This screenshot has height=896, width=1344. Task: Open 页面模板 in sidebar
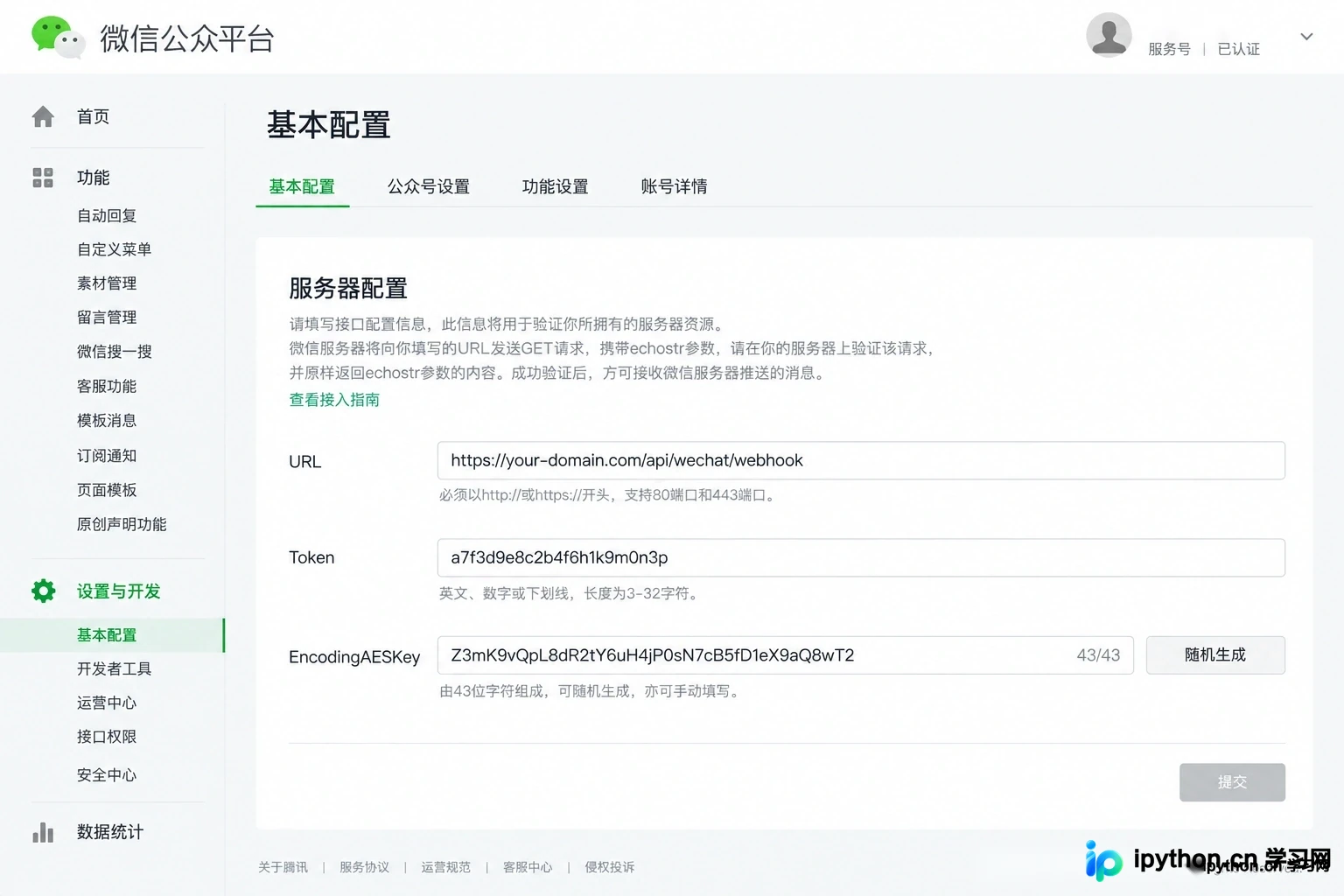107,490
